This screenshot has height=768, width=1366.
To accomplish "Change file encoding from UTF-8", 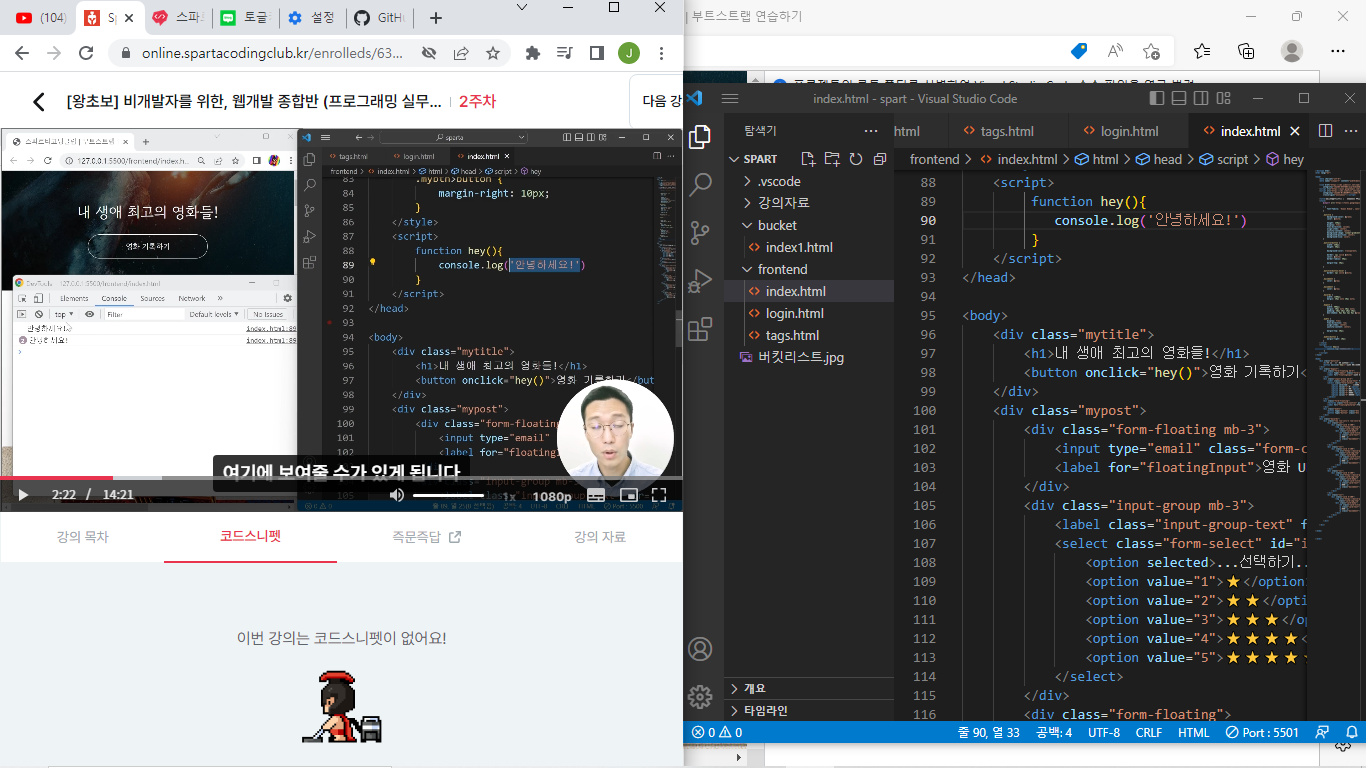I will click(1104, 732).
